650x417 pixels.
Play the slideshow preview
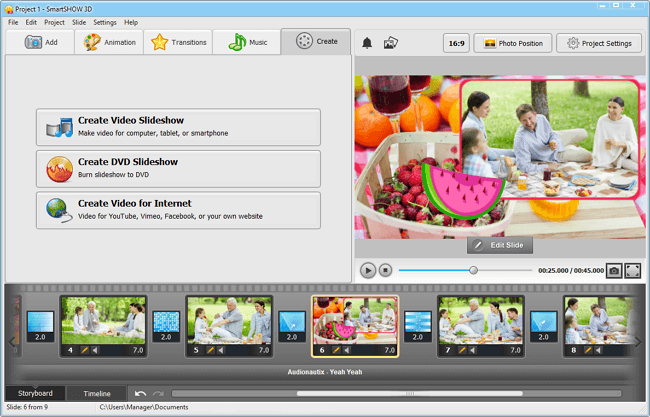pyautogui.click(x=368, y=270)
